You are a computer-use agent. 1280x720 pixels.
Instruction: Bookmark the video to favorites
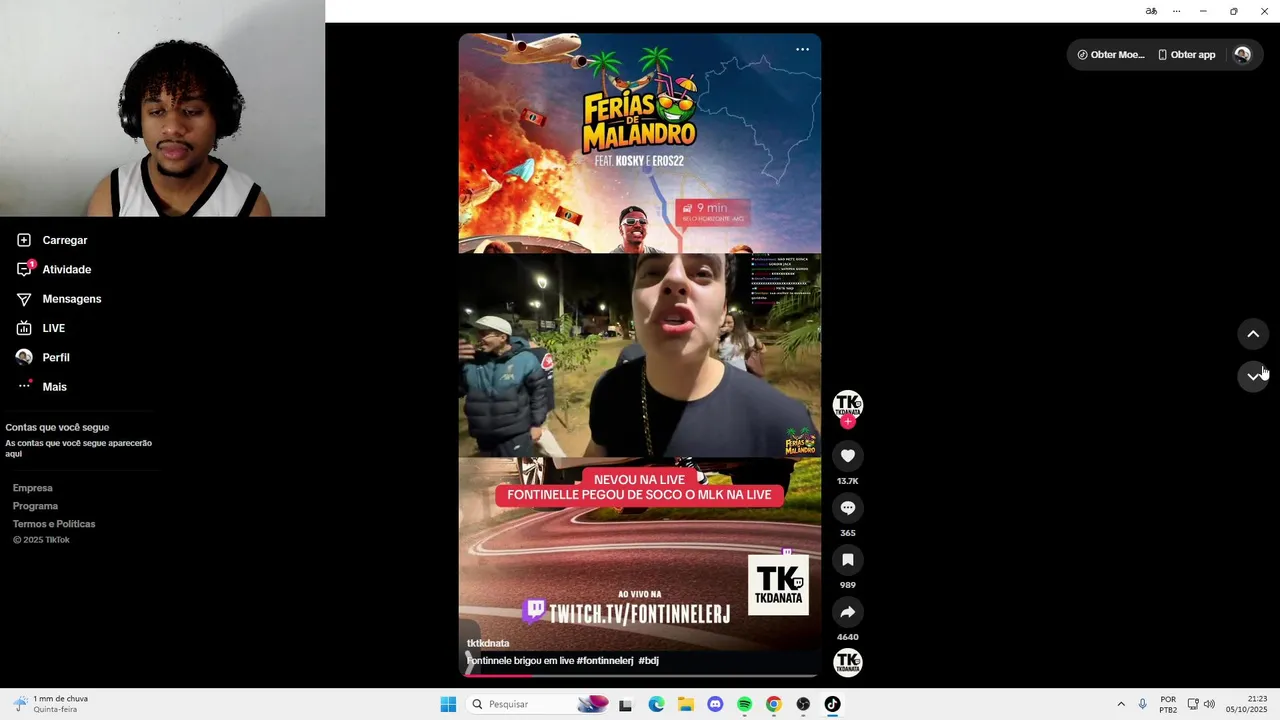(847, 560)
